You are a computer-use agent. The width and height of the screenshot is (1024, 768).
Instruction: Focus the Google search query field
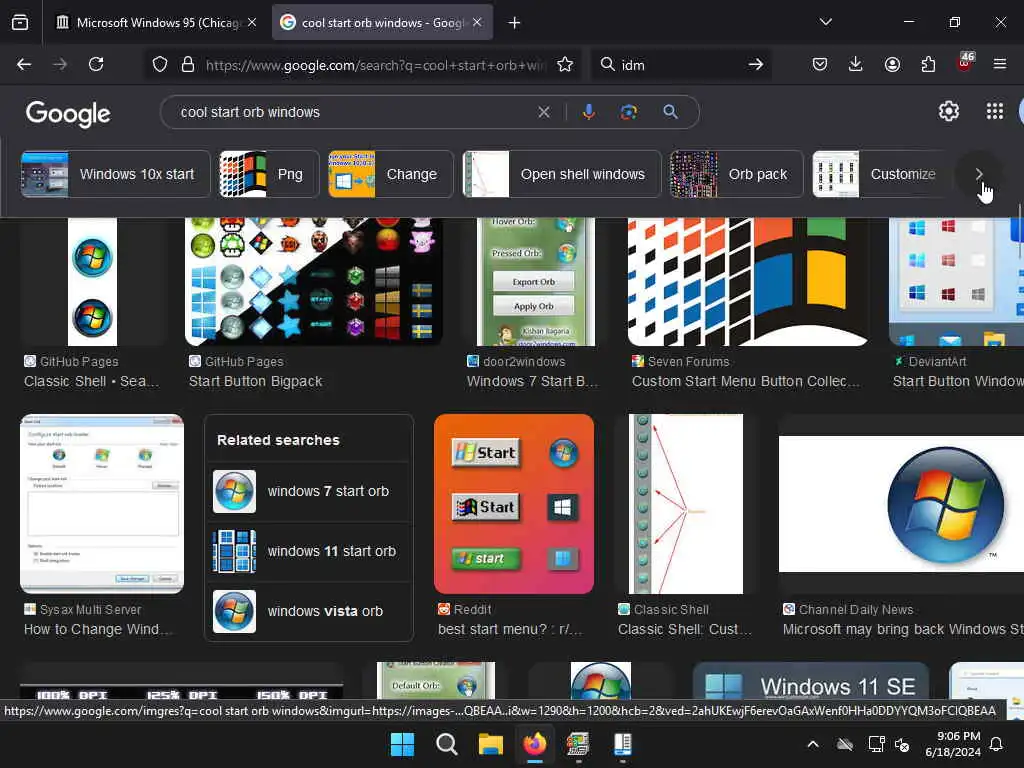point(353,112)
